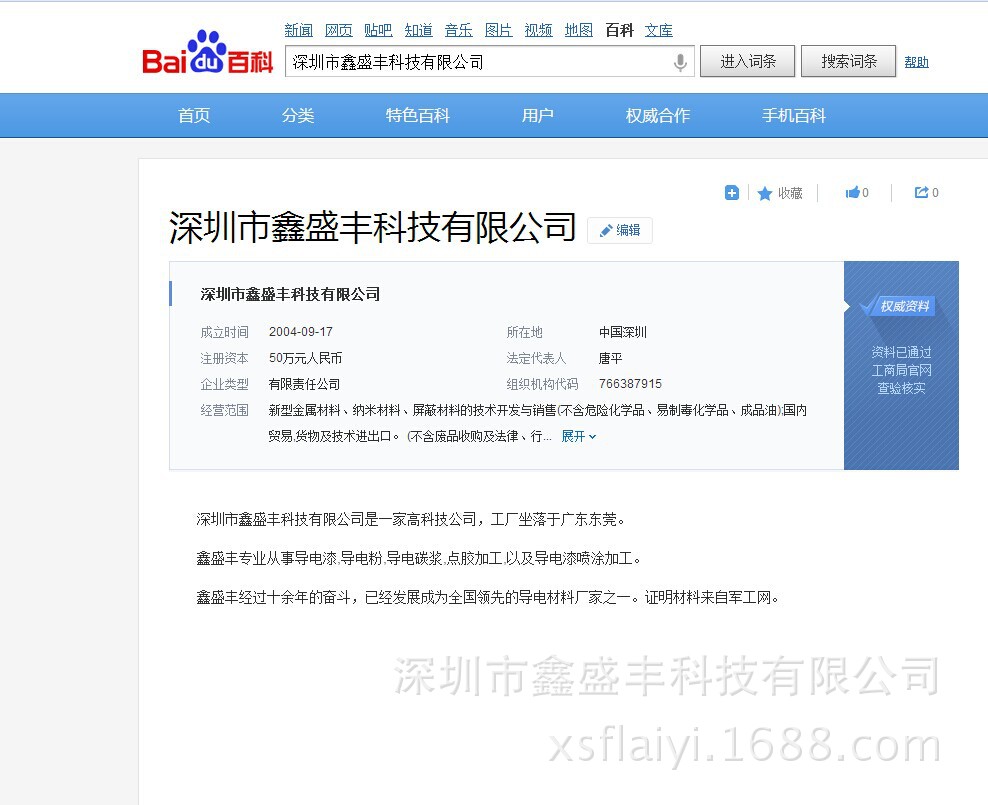Click the microphone voice search icon

coord(680,62)
